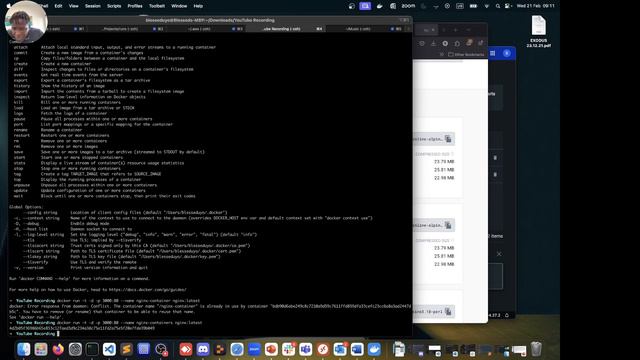Open Microsoft Teams from the dock
Image resolution: width=640 pixels, height=360 pixels.
pos(305,349)
